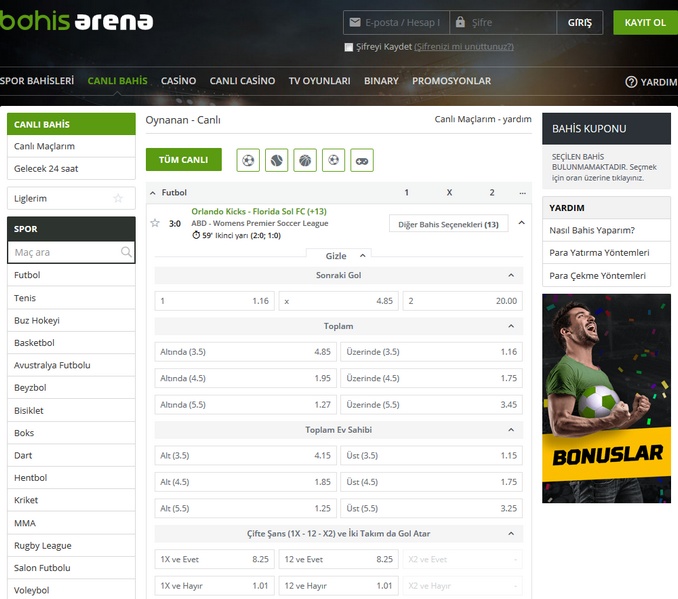This screenshot has height=599, width=678.
Task: Open Canlı Maçlarım - yardım link
Action: 483,119
